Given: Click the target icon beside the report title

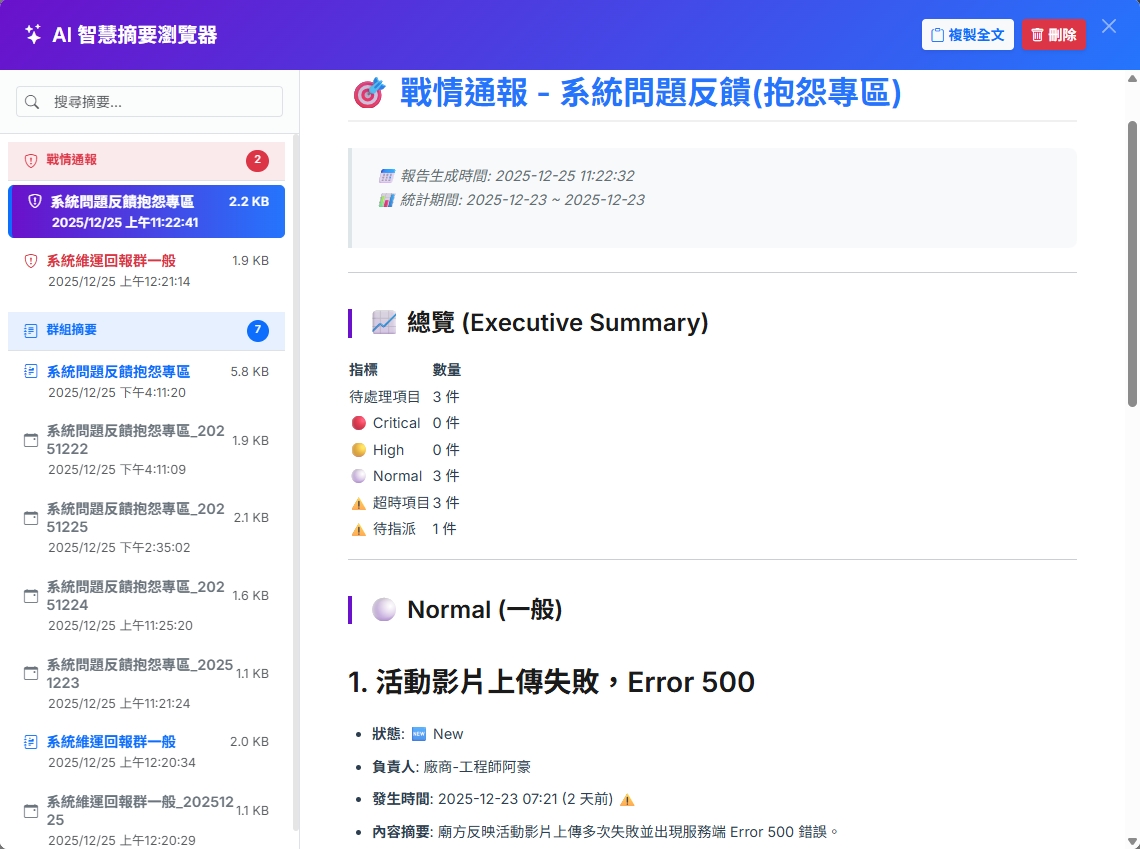Looking at the screenshot, I should 368,93.
